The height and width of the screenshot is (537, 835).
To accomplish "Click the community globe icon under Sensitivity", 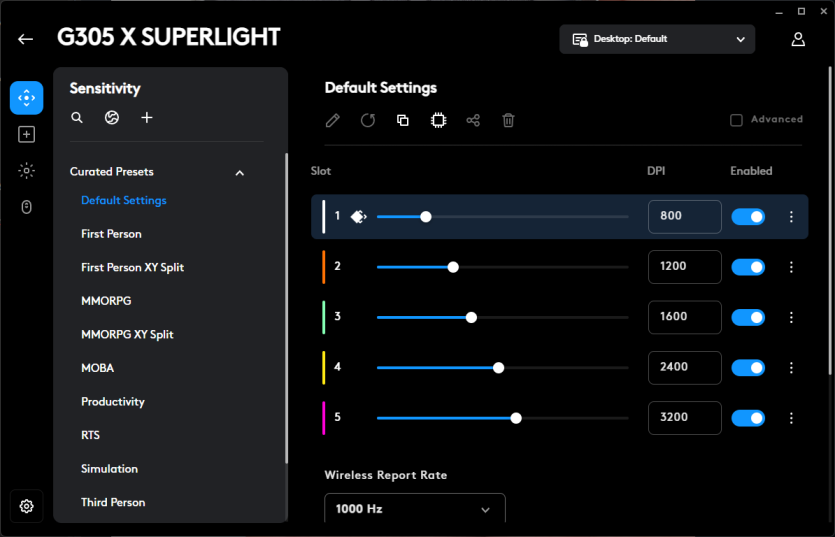I will tap(112, 118).
